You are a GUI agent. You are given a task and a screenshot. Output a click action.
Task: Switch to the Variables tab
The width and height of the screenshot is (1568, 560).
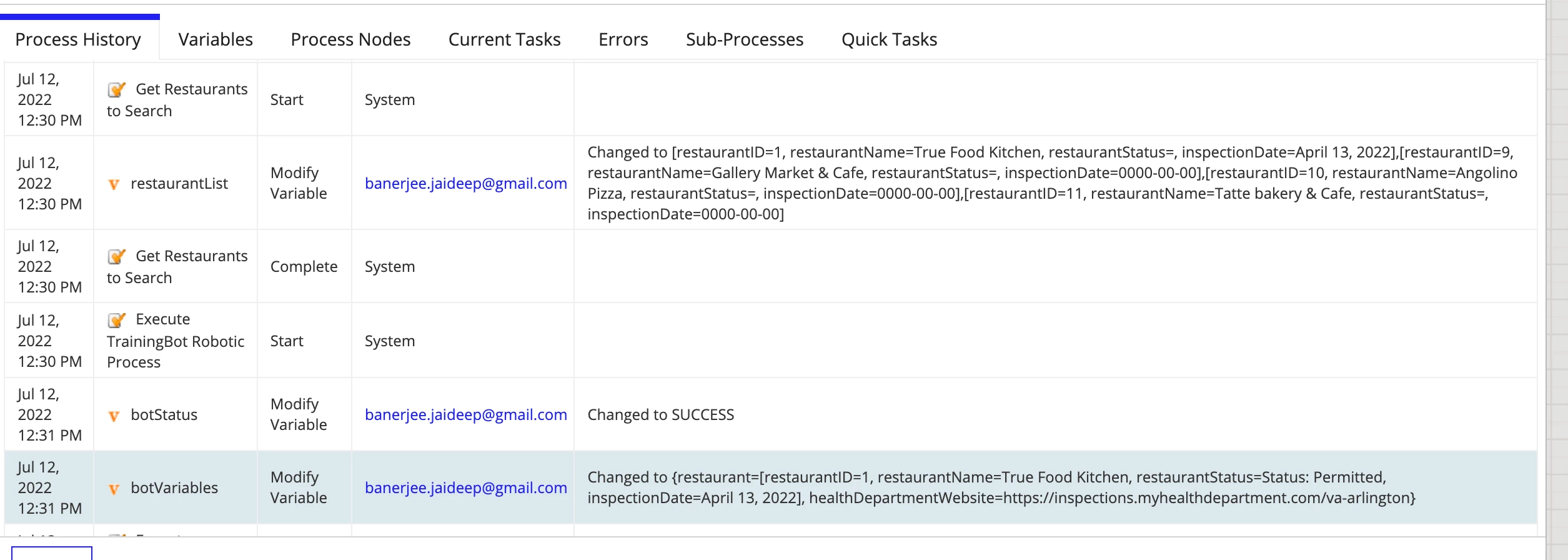coord(216,39)
